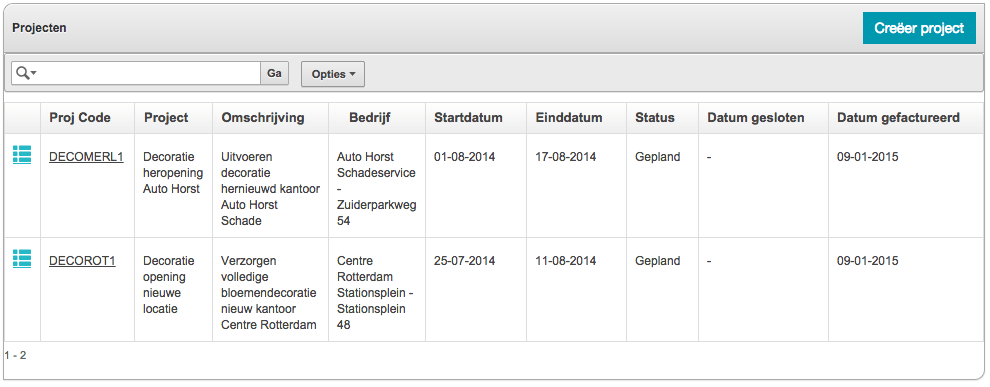The width and height of the screenshot is (990, 387).
Task: Open row details icon for DECOROT1
Action: point(21,259)
